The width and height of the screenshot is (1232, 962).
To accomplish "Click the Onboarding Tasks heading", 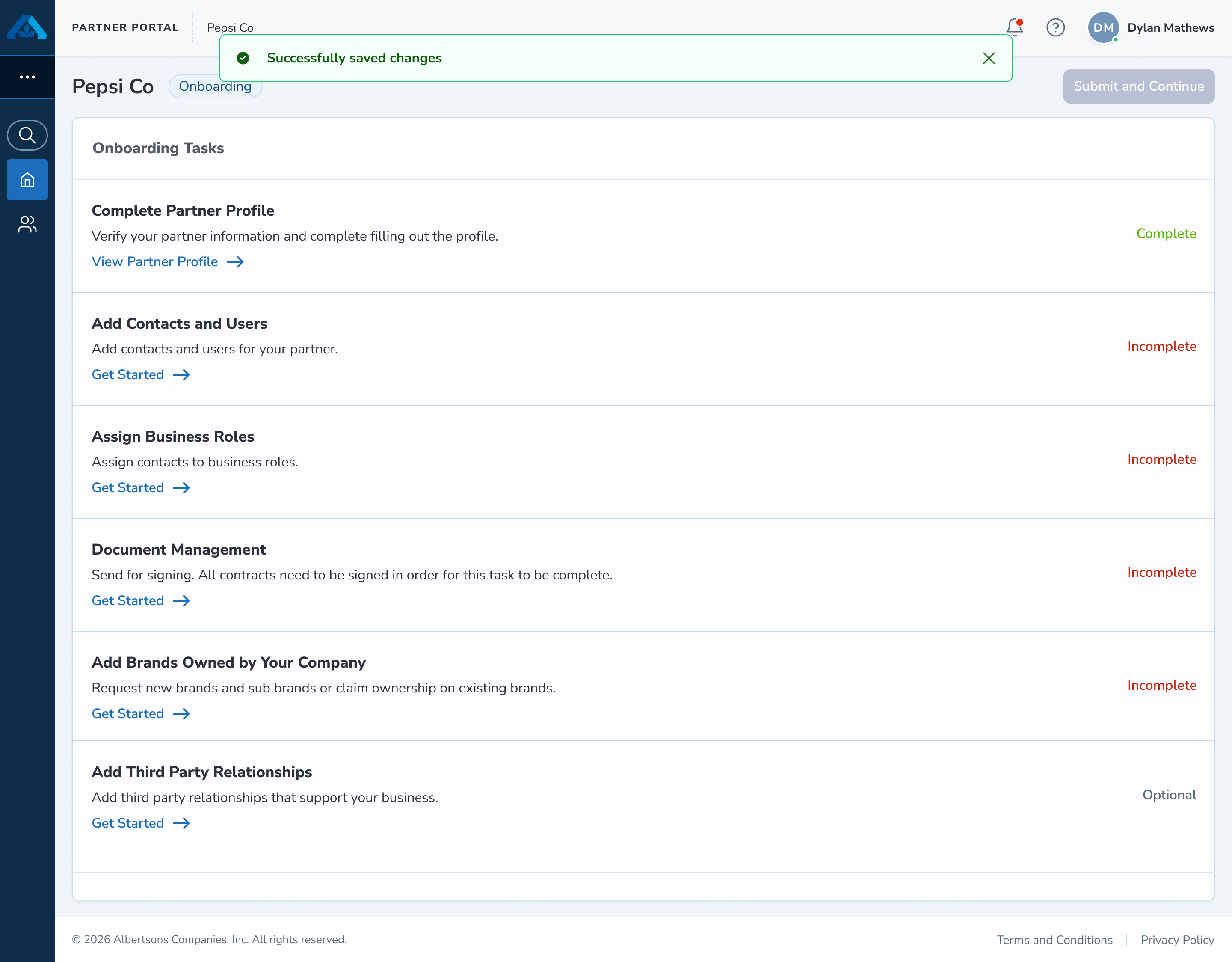I will click(x=159, y=148).
